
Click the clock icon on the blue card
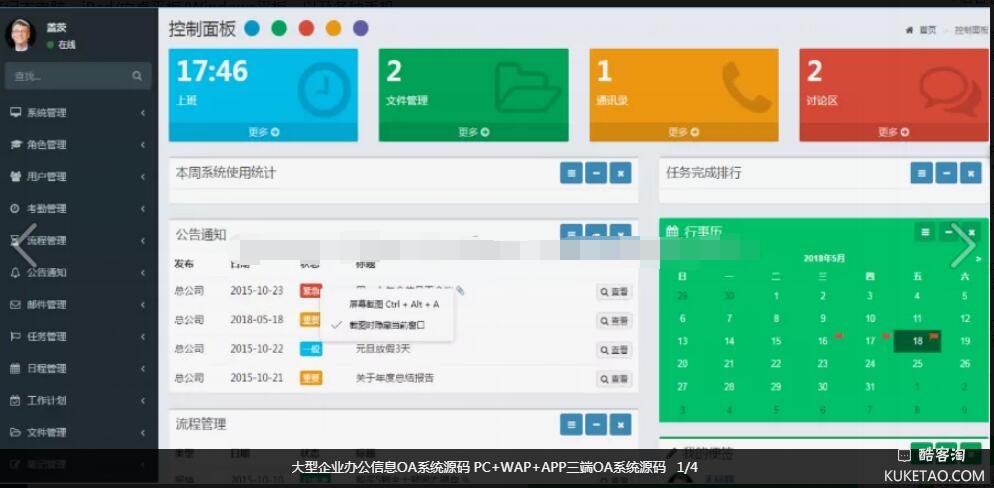[323, 89]
